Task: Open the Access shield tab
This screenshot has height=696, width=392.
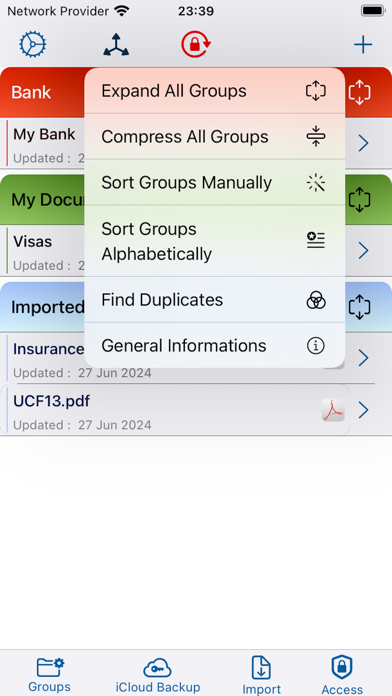Action: [342, 676]
